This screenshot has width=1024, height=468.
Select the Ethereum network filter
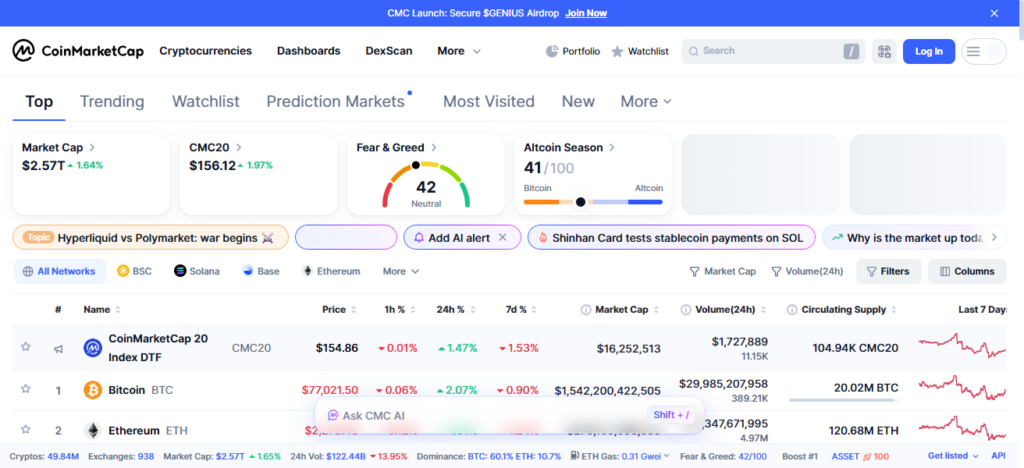(331, 271)
